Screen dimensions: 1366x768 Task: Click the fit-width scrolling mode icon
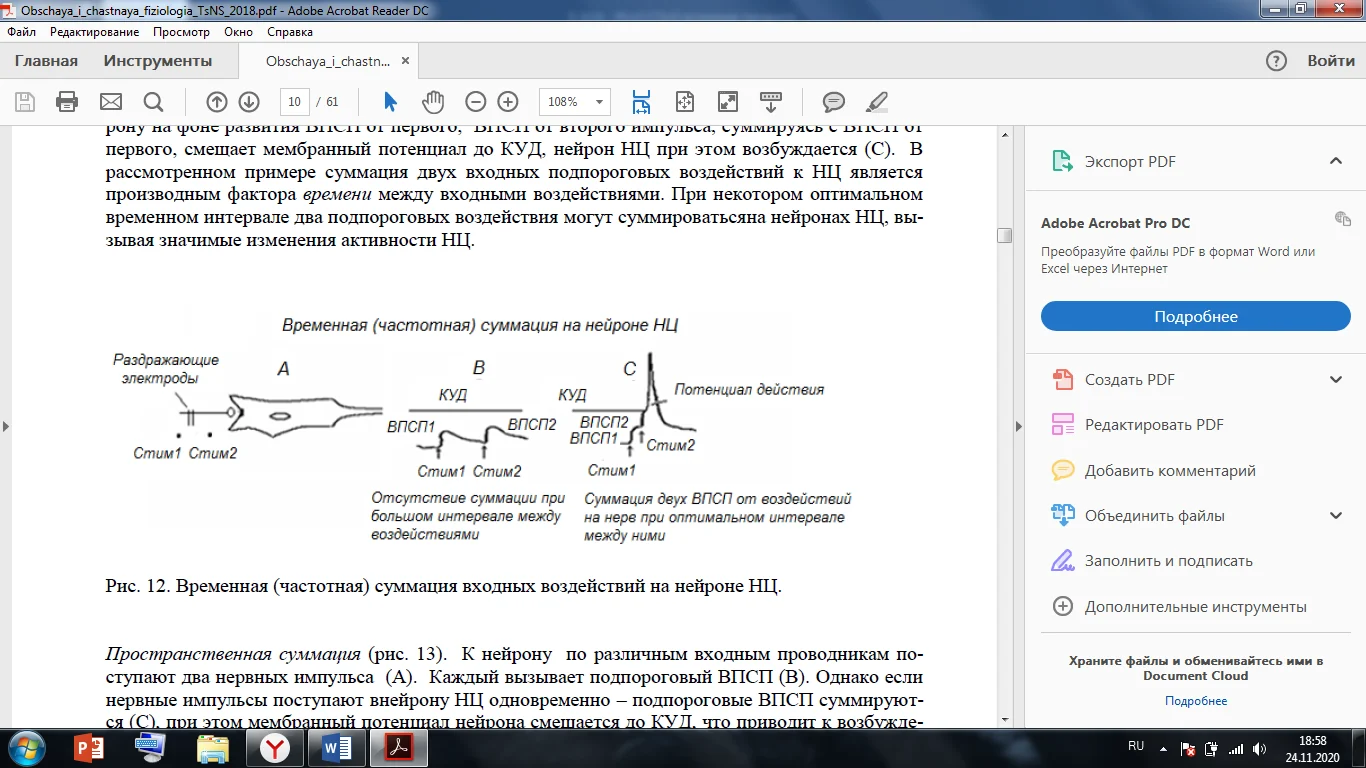pos(641,102)
